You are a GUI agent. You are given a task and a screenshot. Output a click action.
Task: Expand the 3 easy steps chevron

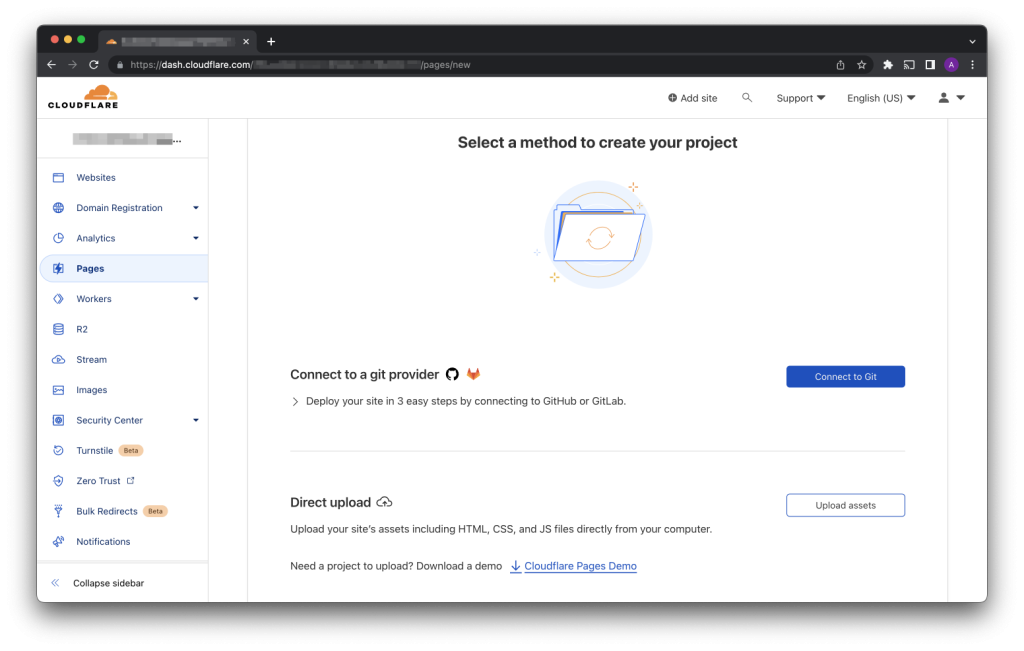click(295, 402)
